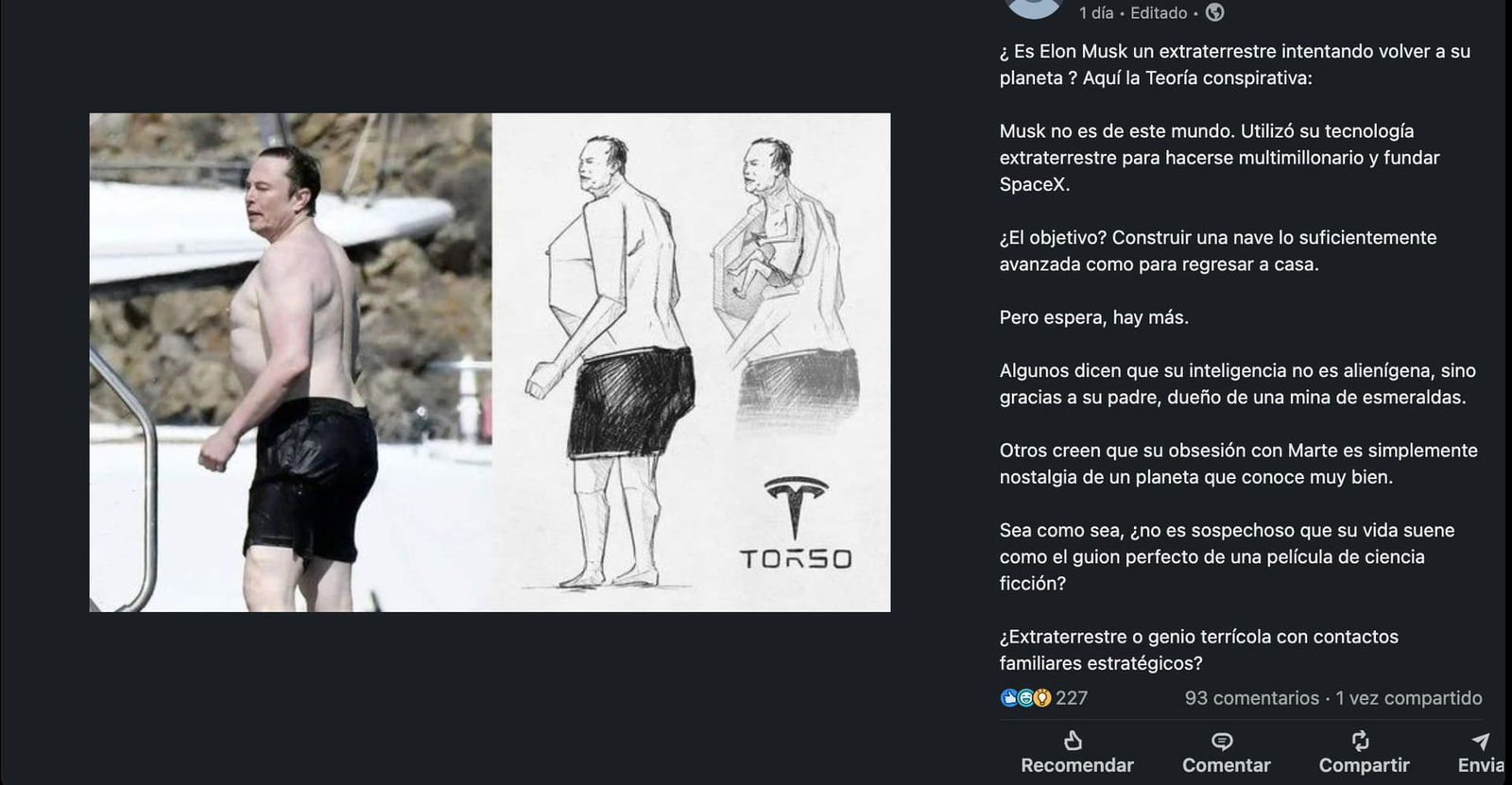Click the Enviar paper plane icon

1481,741
